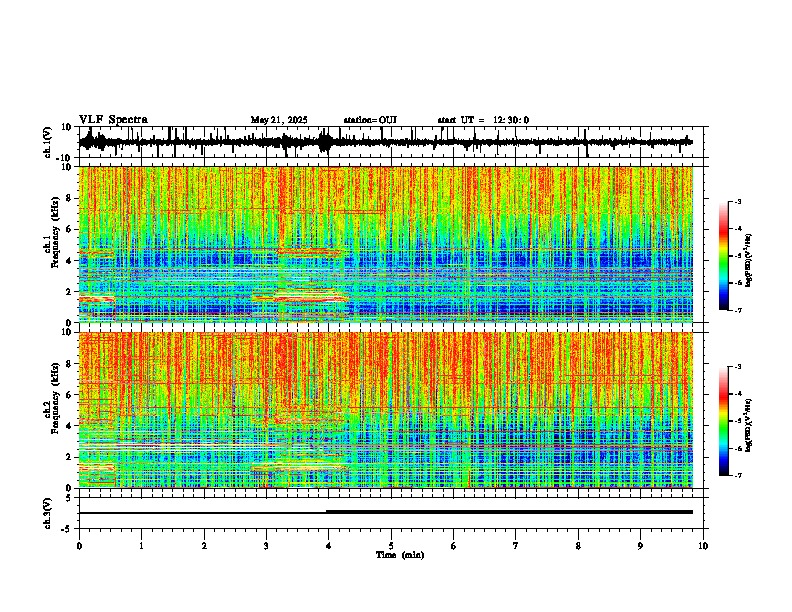
Task: Click the "-3" label on ch.2 color bar
Action: tap(738, 367)
